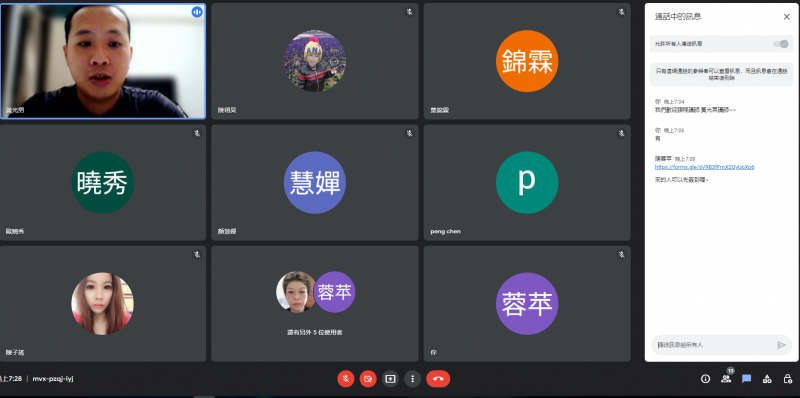
Task: Click the large purple 蓉苹 avatar in 你 tile
Action: 527,304
